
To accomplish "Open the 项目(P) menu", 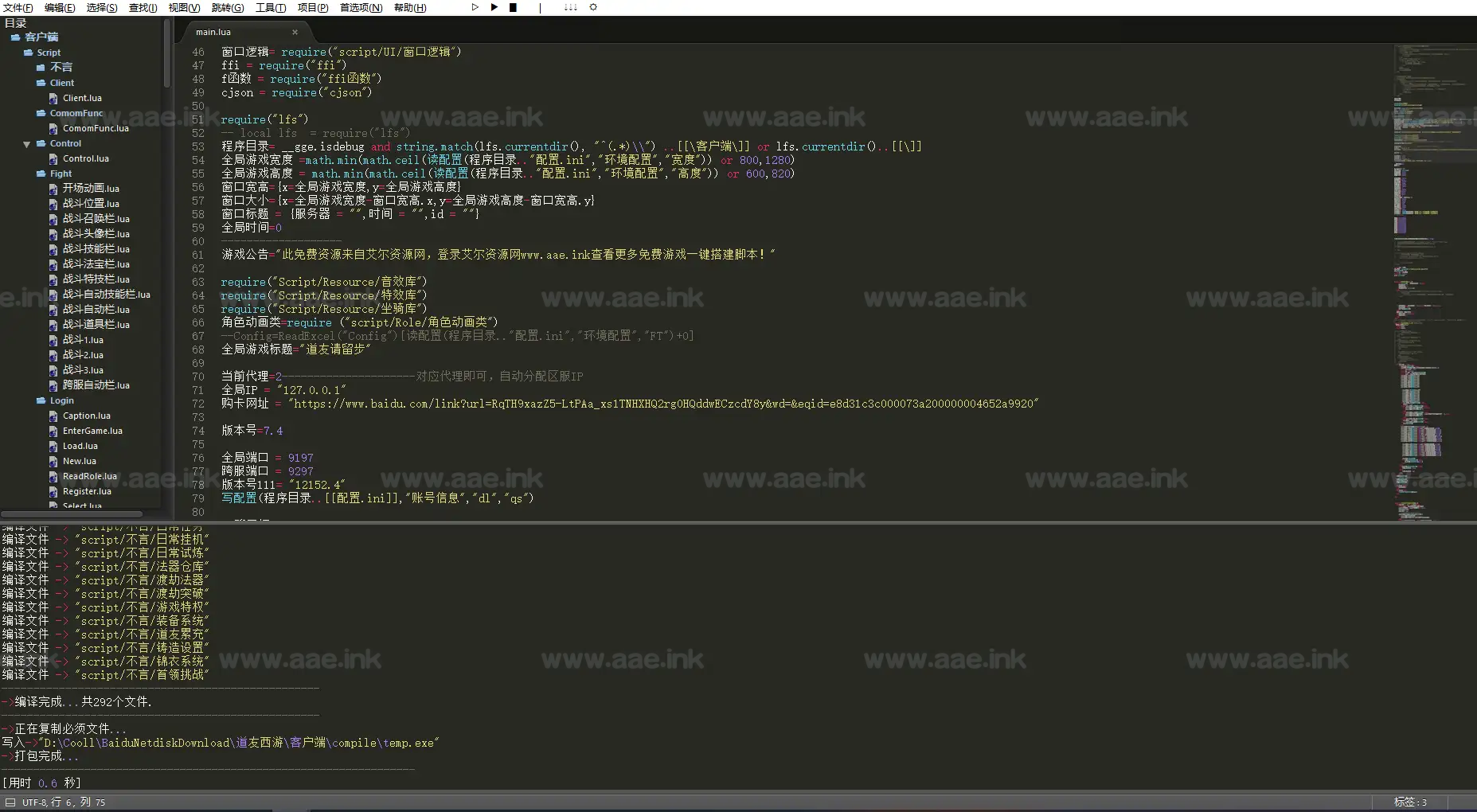I will point(313,8).
